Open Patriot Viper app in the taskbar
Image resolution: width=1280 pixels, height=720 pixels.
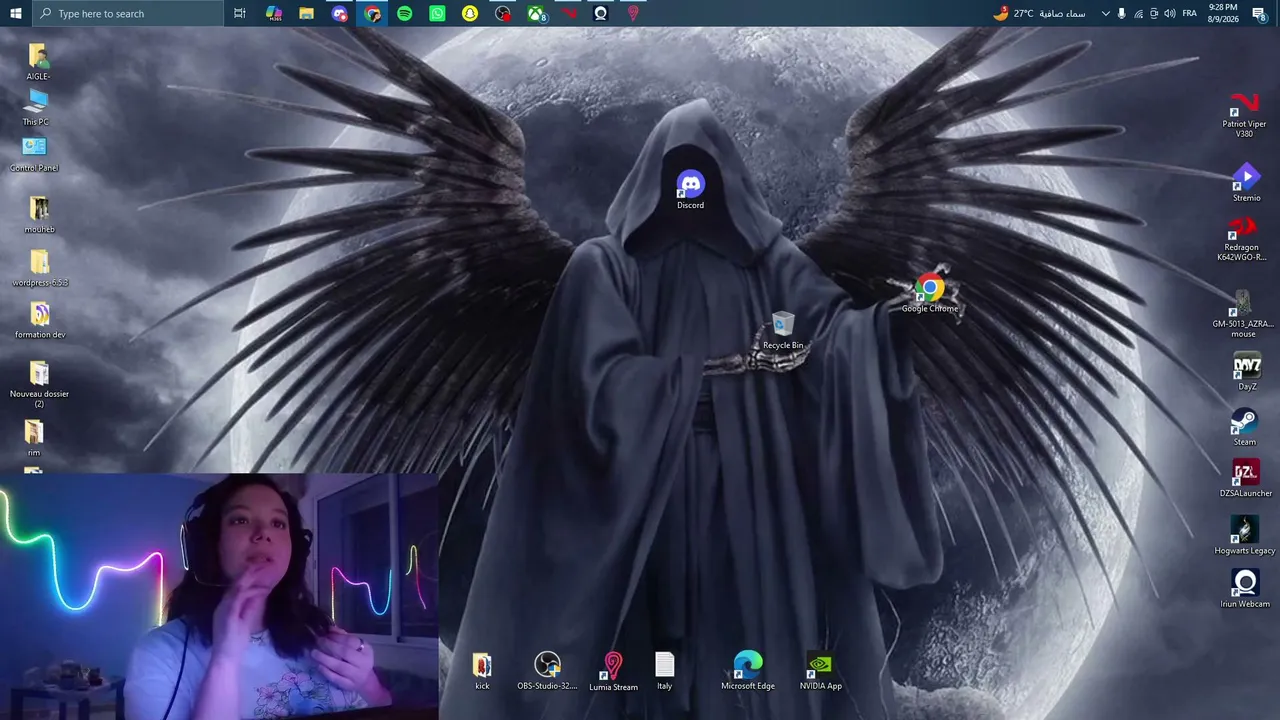coord(568,13)
